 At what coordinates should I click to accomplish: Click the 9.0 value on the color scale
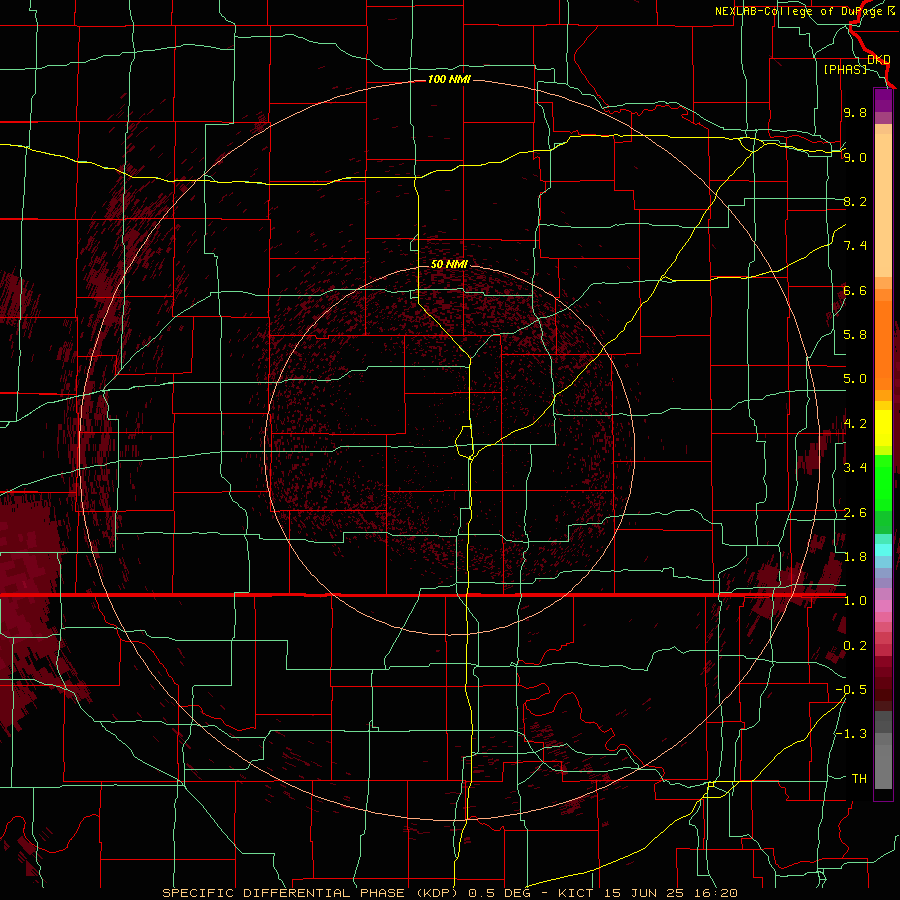(855, 157)
